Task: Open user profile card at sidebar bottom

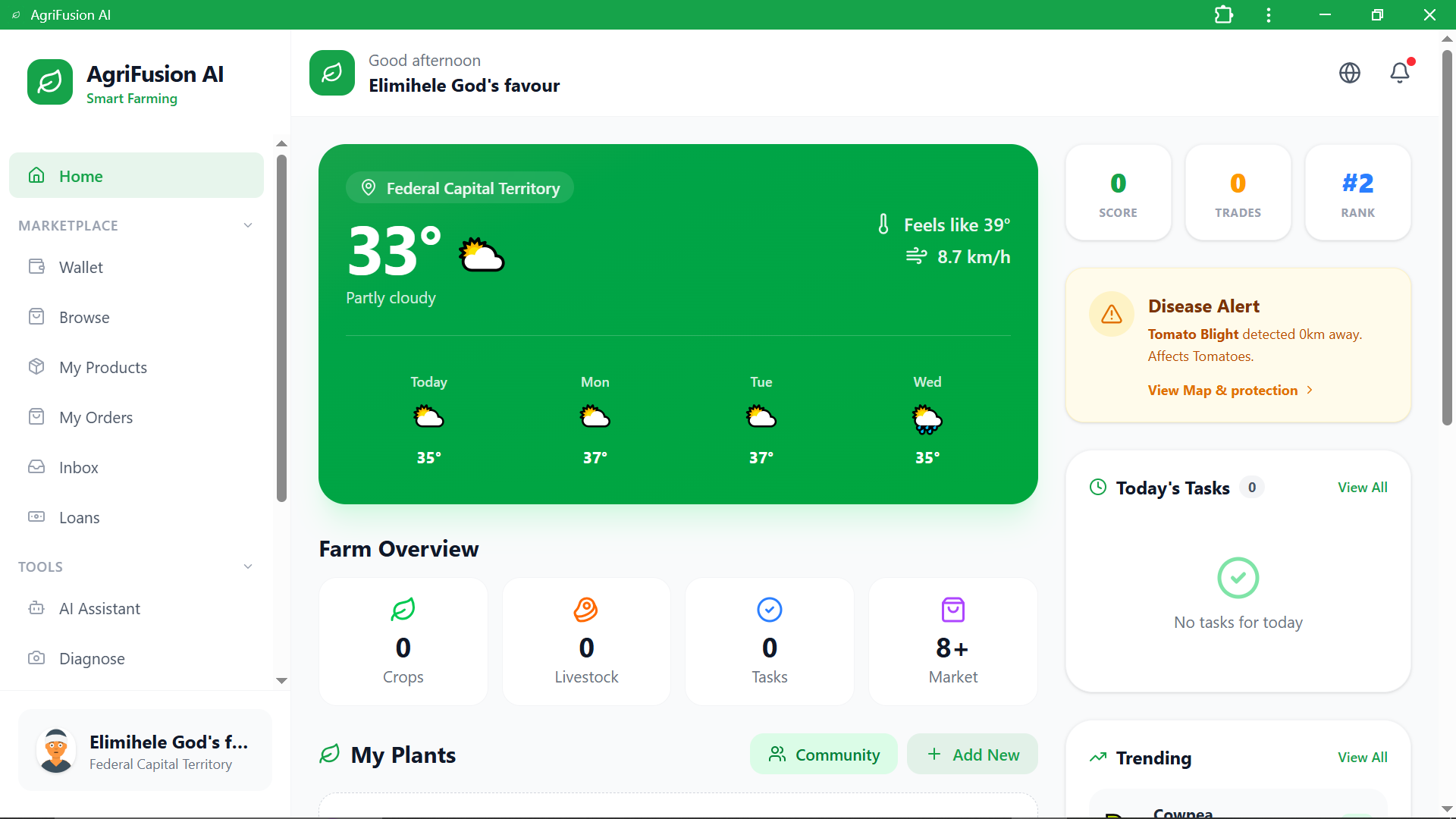Action: [145, 751]
